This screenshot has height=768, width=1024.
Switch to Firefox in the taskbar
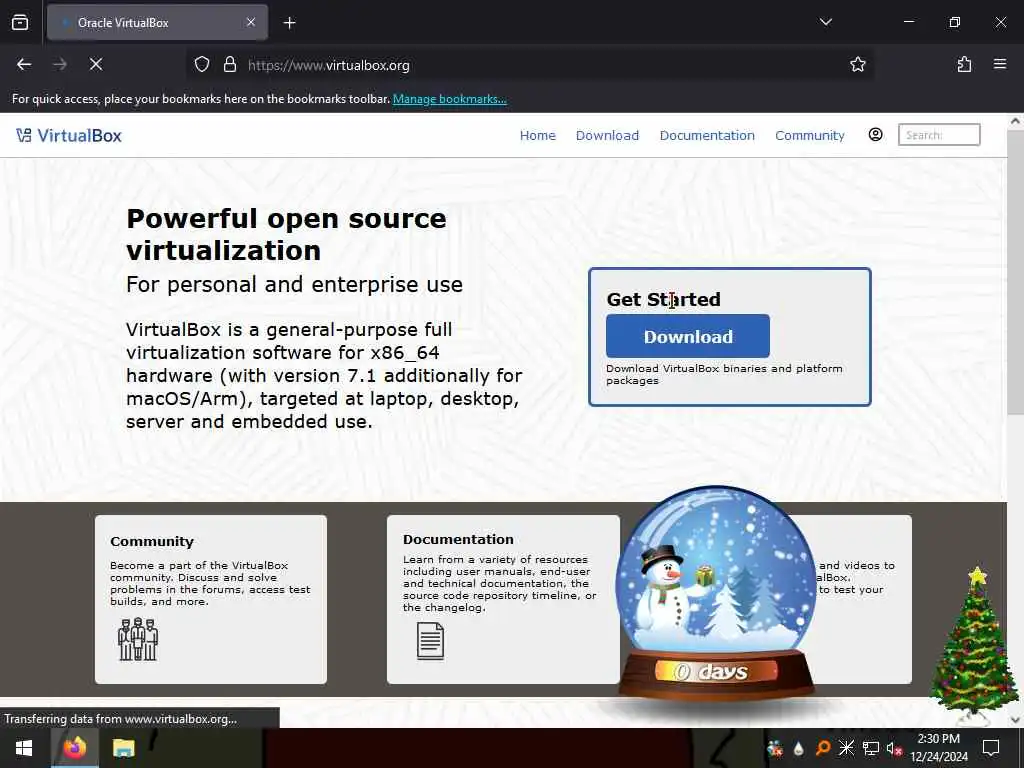pyautogui.click(x=74, y=748)
